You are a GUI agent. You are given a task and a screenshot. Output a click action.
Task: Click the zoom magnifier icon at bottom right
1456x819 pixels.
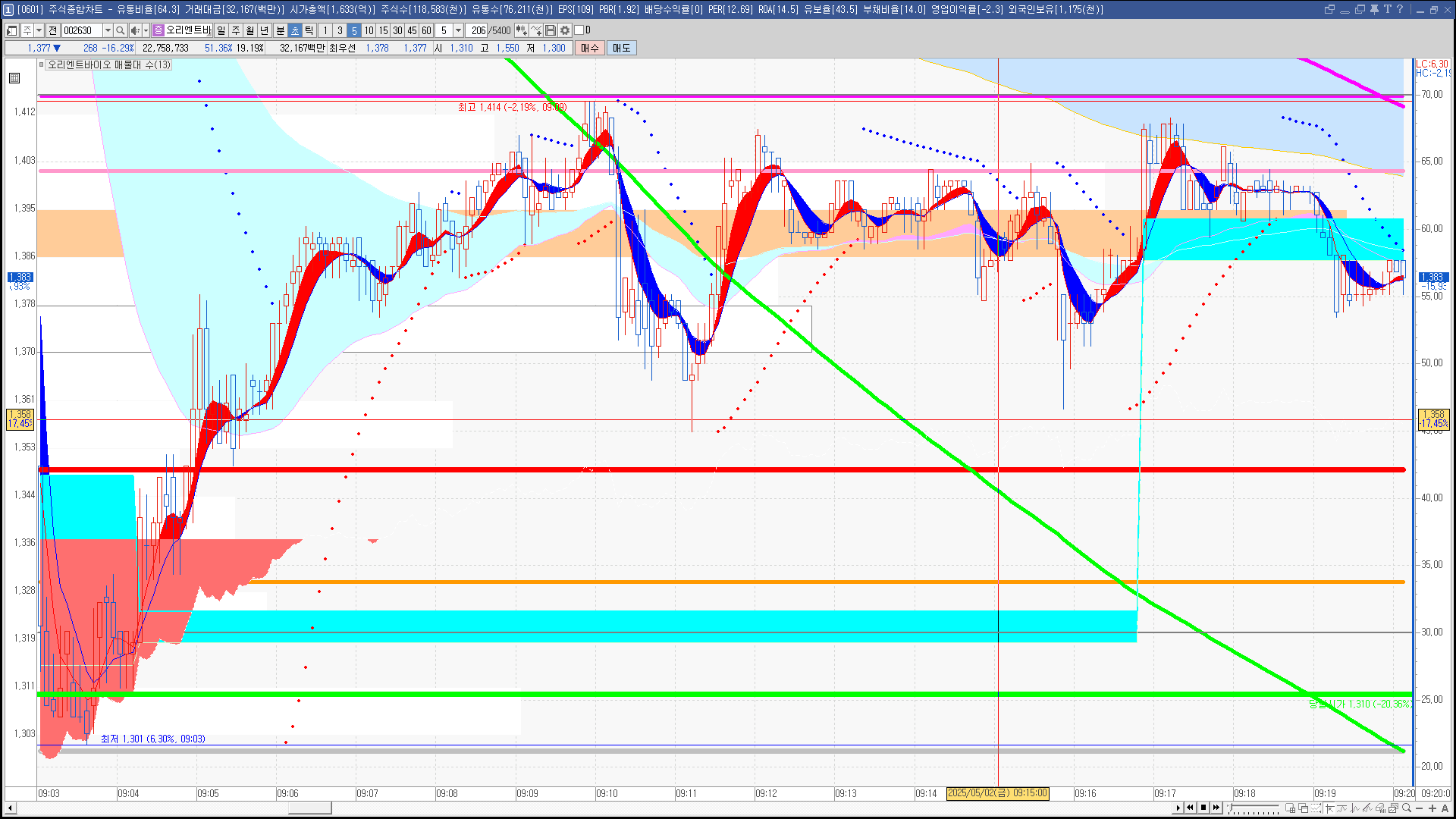coord(1407,808)
